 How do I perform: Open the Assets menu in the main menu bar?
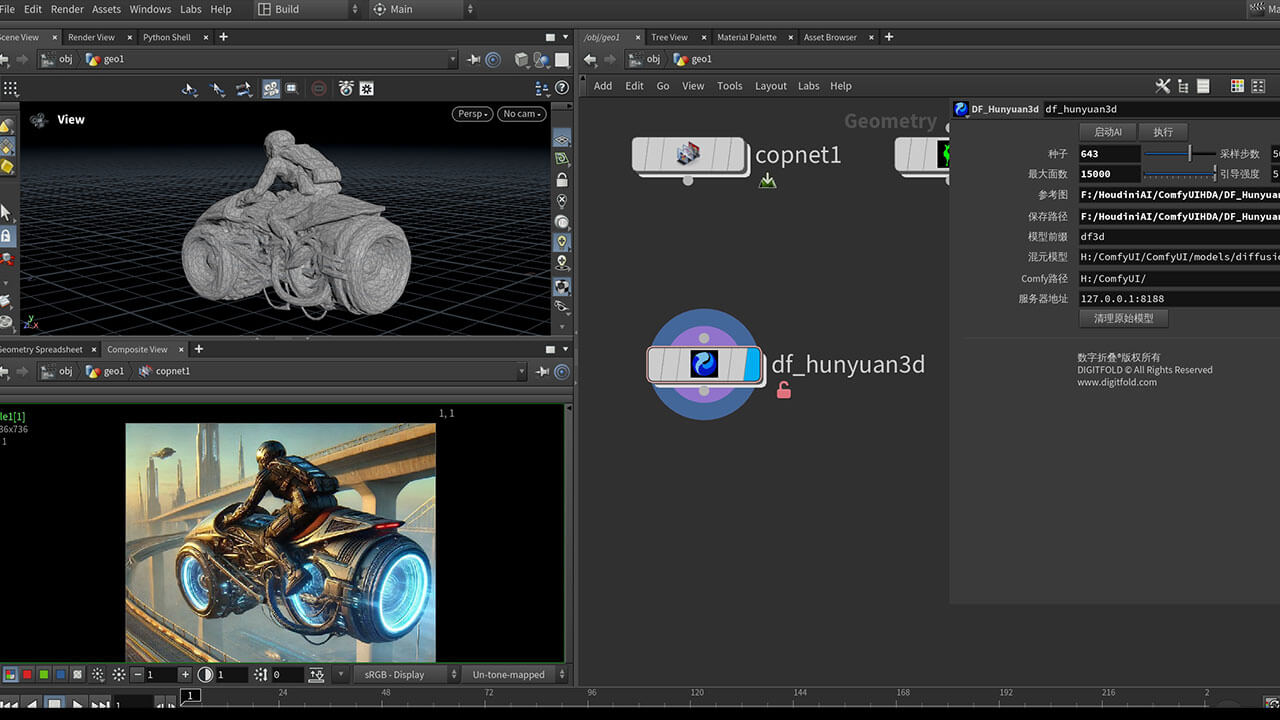pos(106,9)
